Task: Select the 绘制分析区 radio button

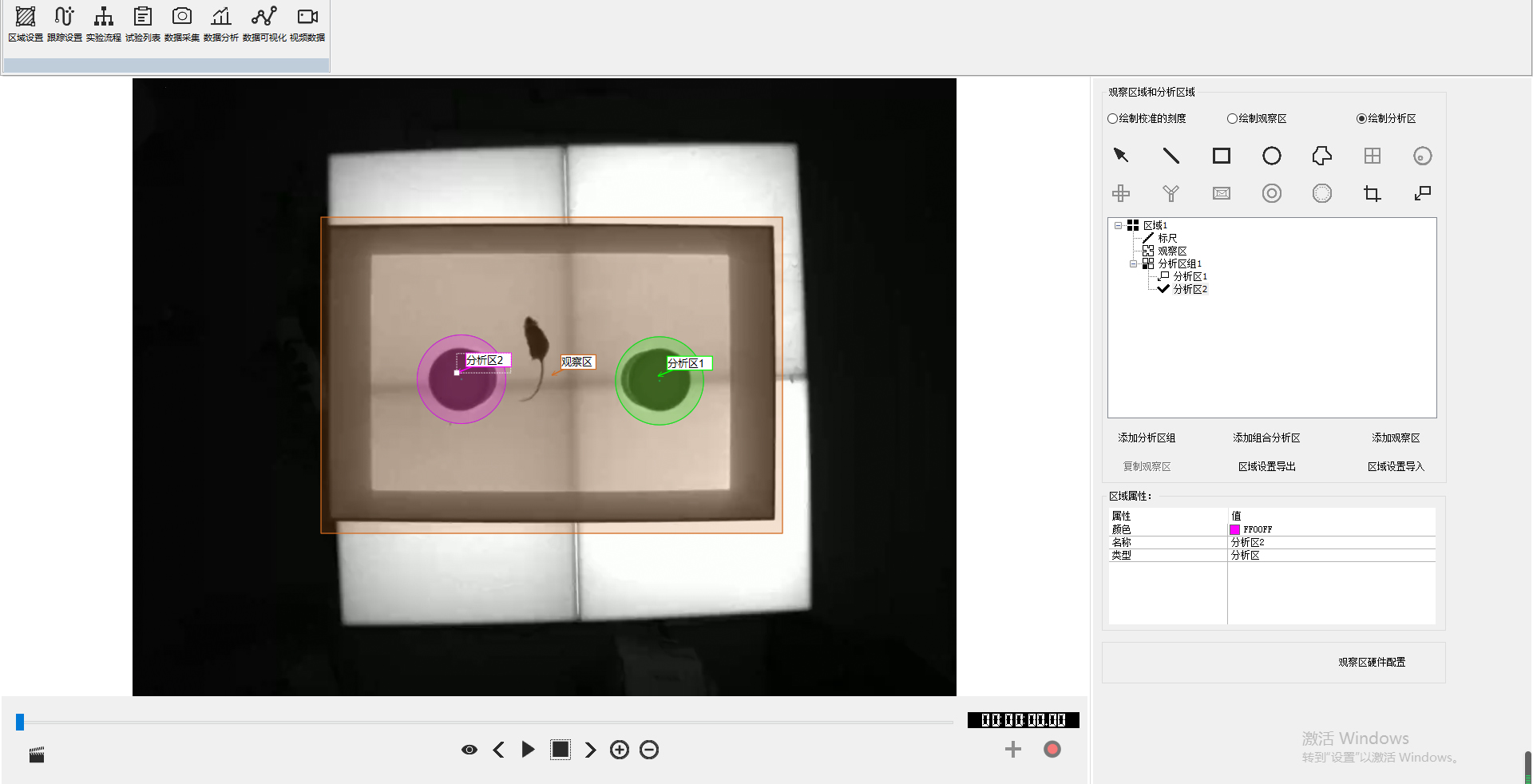Action: (x=1361, y=119)
